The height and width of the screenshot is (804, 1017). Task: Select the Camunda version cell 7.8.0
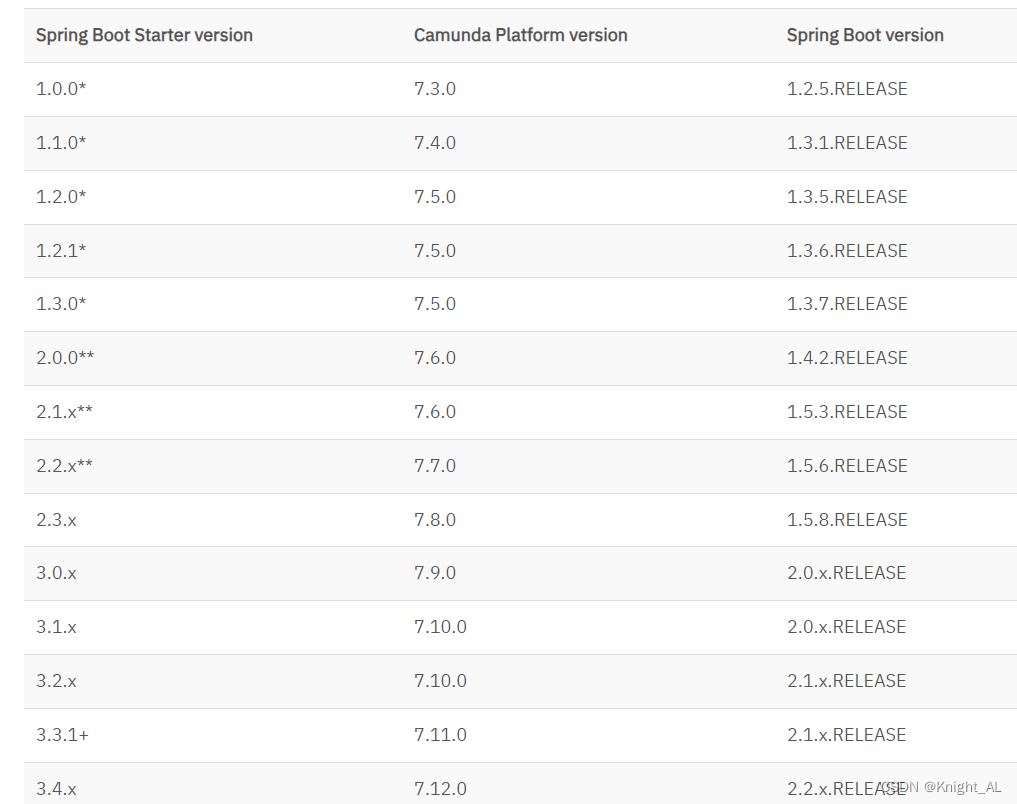point(435,520)
